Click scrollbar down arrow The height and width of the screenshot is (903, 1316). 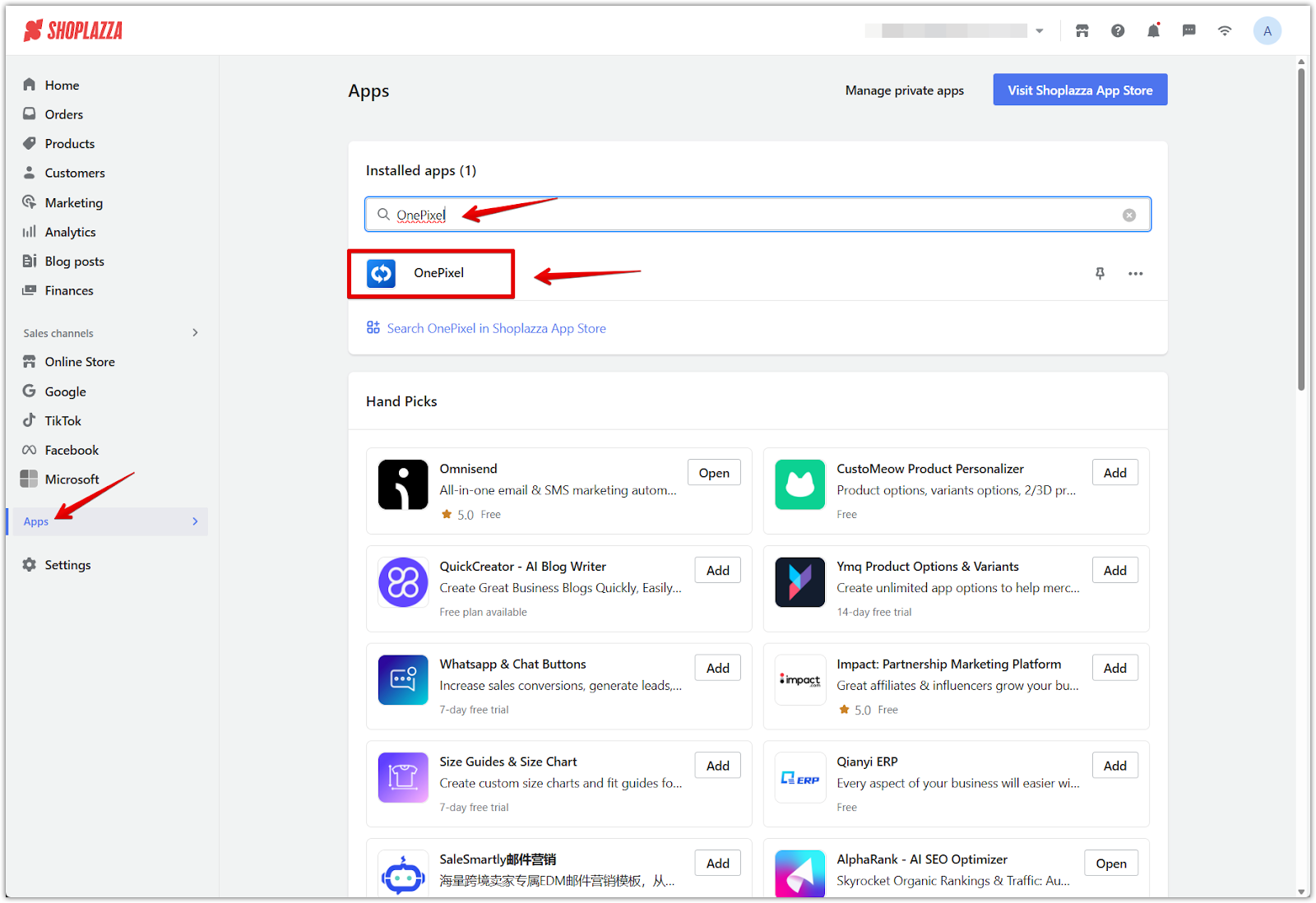point(1301,891)
